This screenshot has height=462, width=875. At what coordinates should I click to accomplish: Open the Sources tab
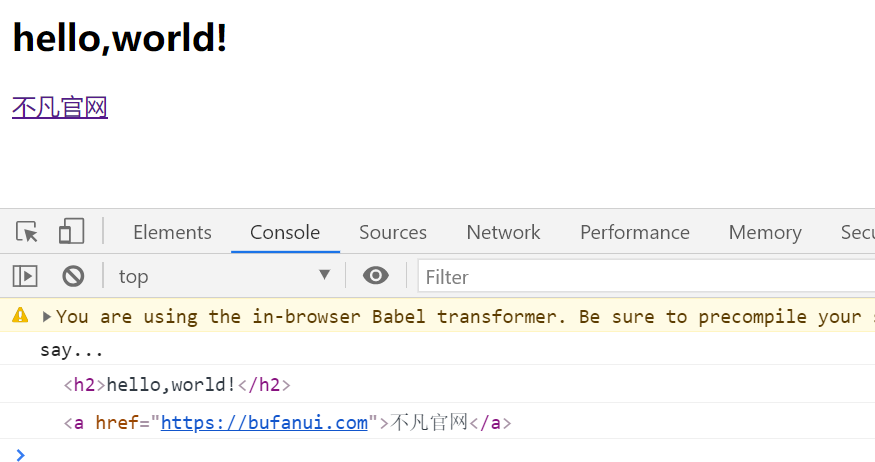(x=393, y=232)
